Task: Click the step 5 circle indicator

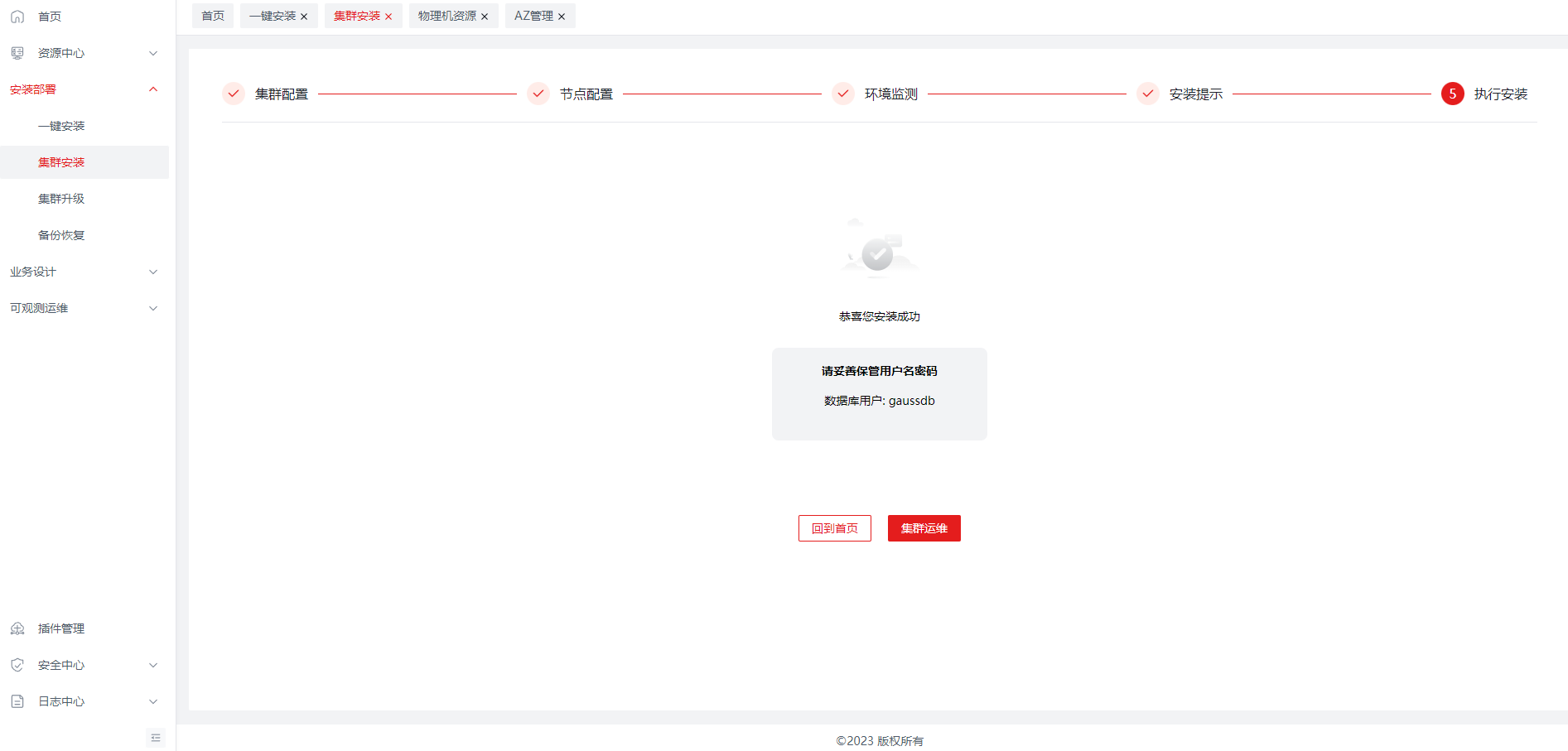Action: coord(1452,94)
